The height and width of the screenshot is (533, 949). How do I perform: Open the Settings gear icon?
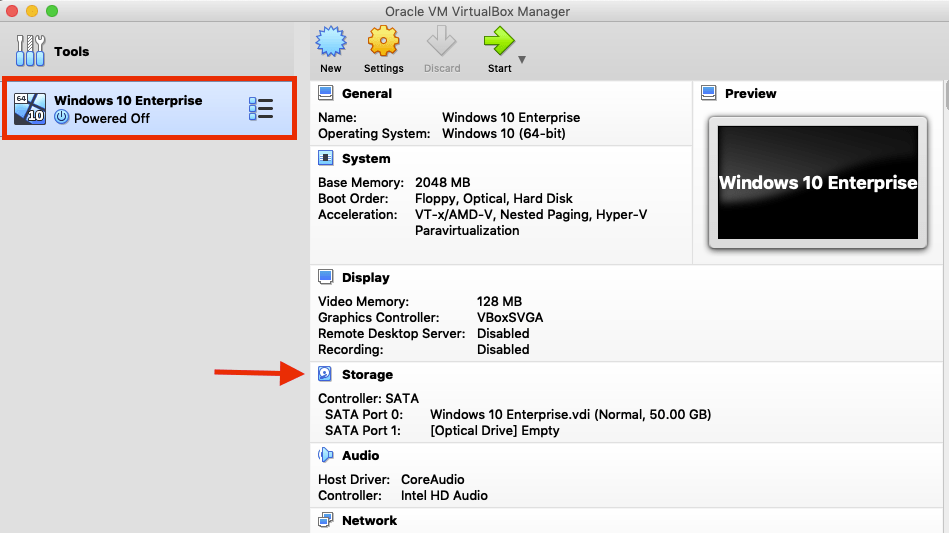(x=383, y=42)
